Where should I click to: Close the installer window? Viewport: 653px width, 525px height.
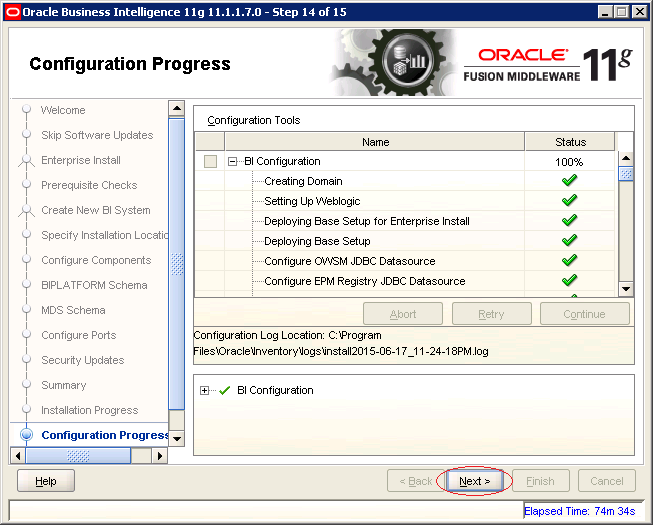(639, 12)
